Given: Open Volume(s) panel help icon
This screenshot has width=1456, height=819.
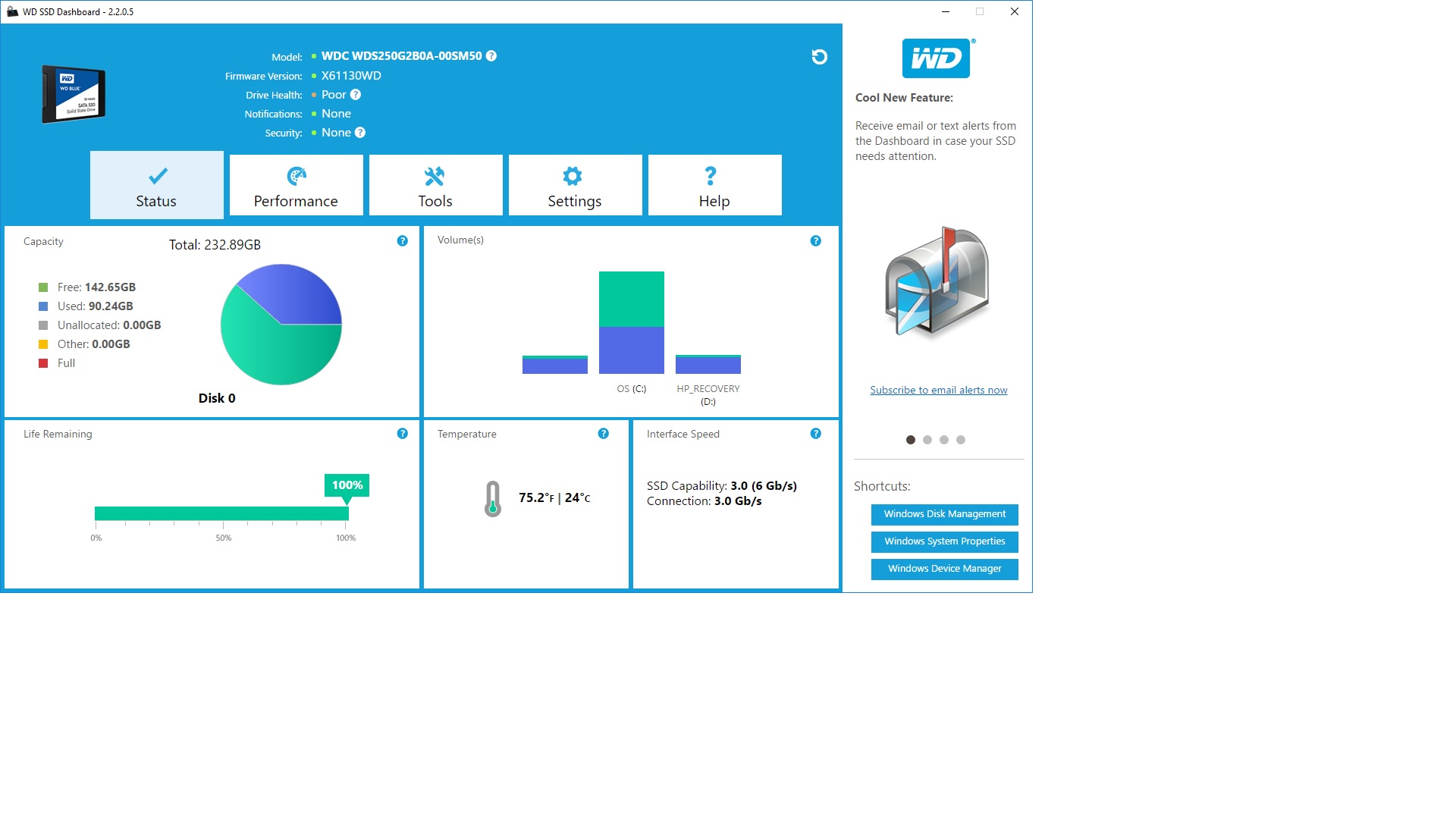Looking at the screenshot, I should [x=815, y=241].
